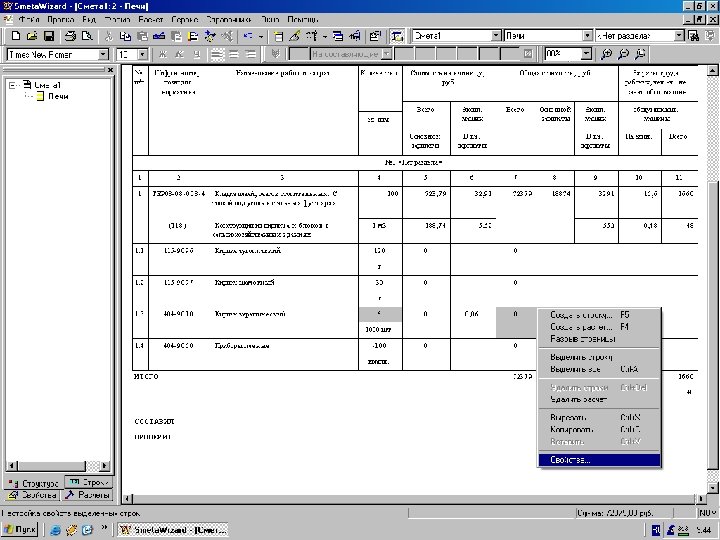Zoom out with the minus magnifier
720x540 pixels.
(x=623, y=54)
